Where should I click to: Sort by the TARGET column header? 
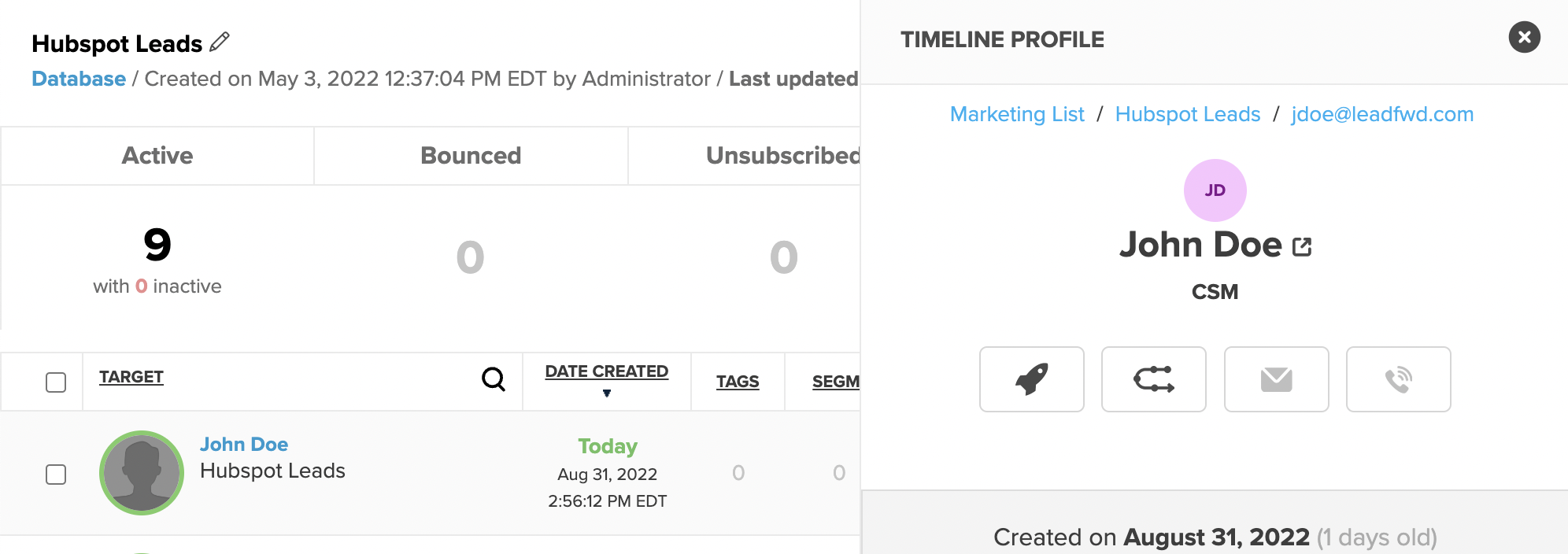(131, 377)
